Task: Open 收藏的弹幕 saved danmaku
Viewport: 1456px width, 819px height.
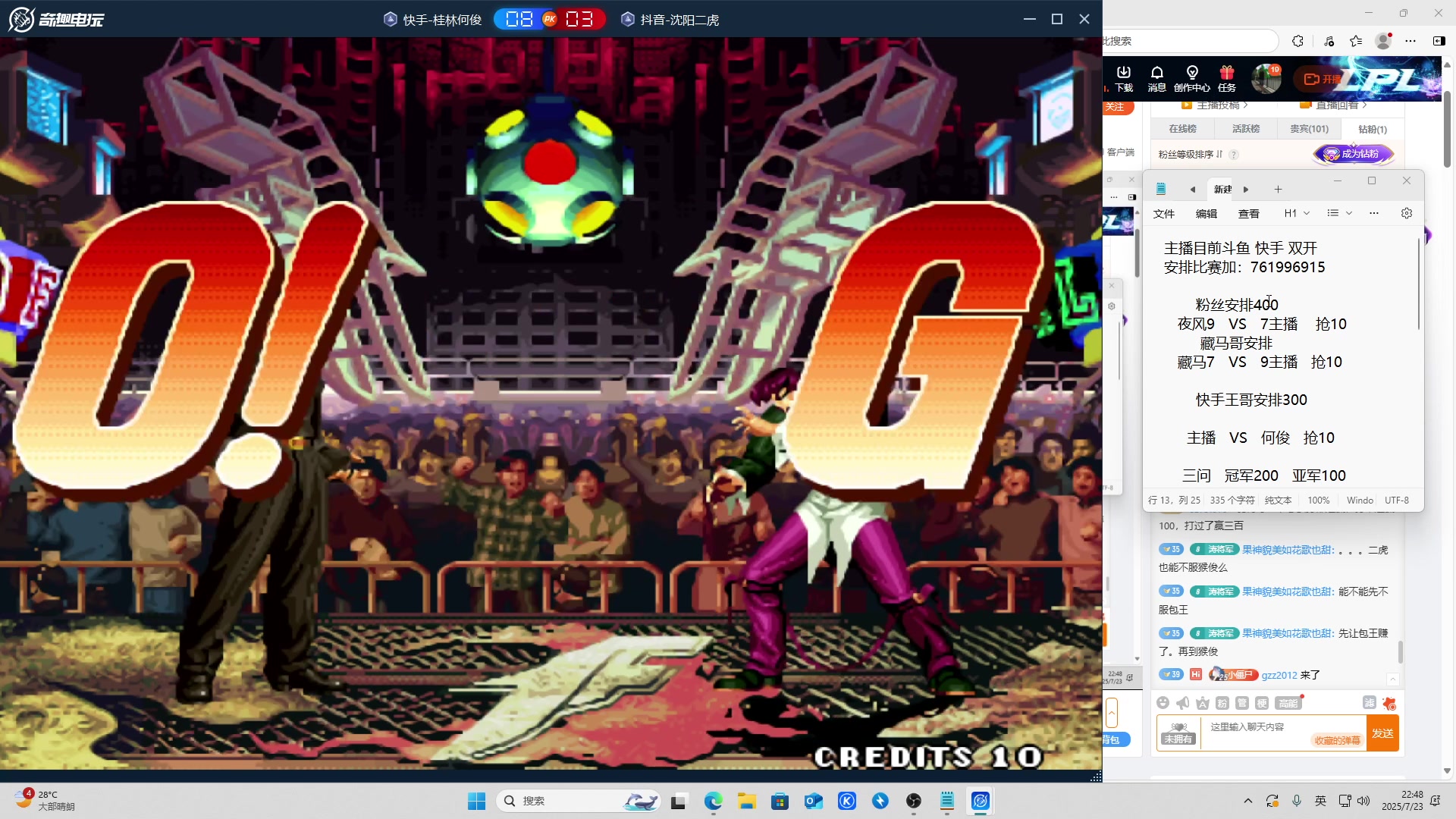Action: 1338,741
